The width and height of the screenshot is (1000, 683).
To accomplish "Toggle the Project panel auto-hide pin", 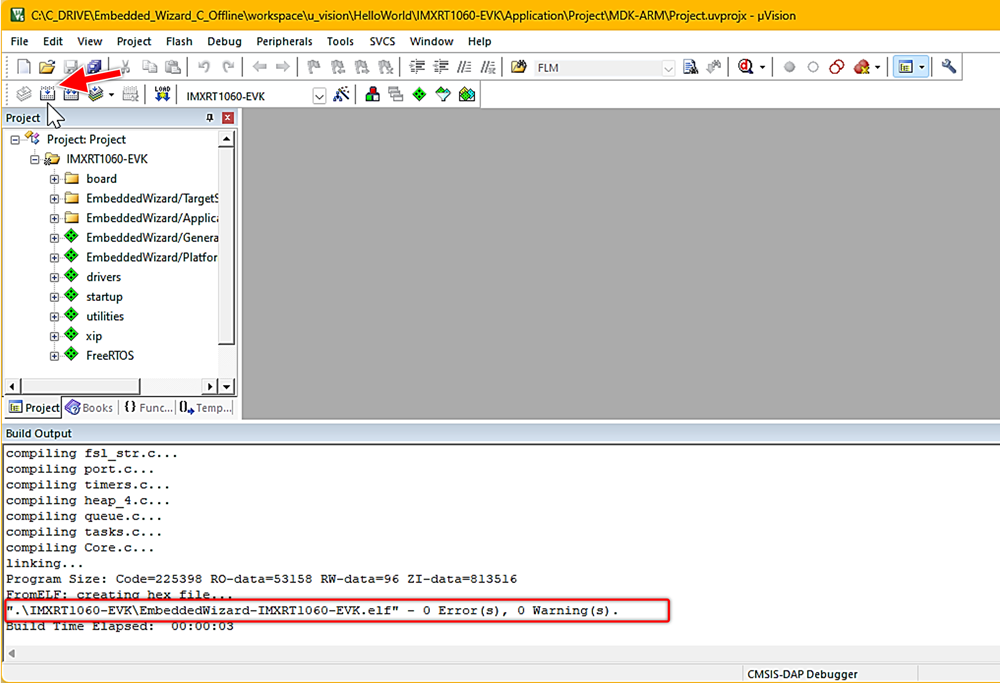I will tap(210, 118).
